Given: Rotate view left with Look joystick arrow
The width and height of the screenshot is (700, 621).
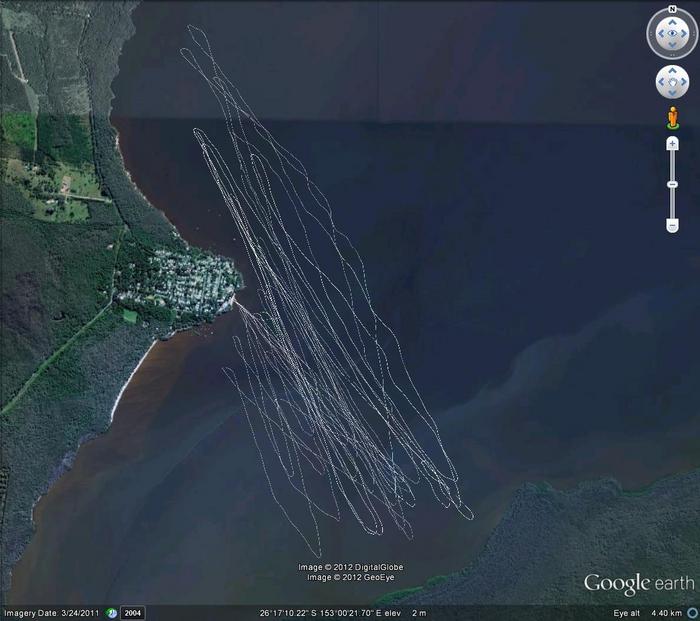Looking at the screenshot, I should tap(661, 33).
